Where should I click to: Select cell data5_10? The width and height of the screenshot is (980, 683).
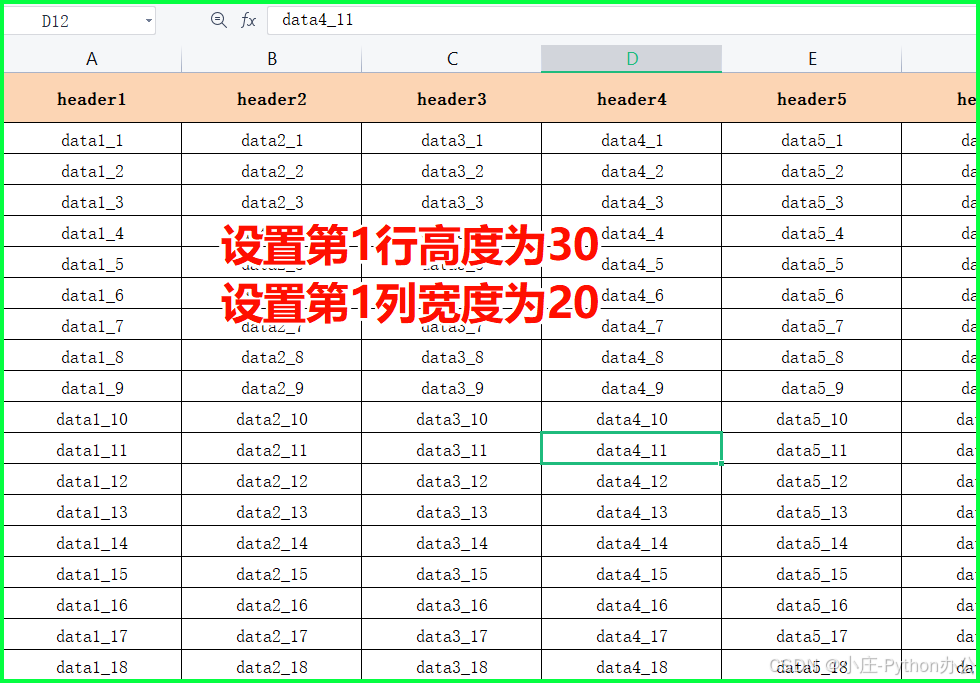[x=812, y=417]
